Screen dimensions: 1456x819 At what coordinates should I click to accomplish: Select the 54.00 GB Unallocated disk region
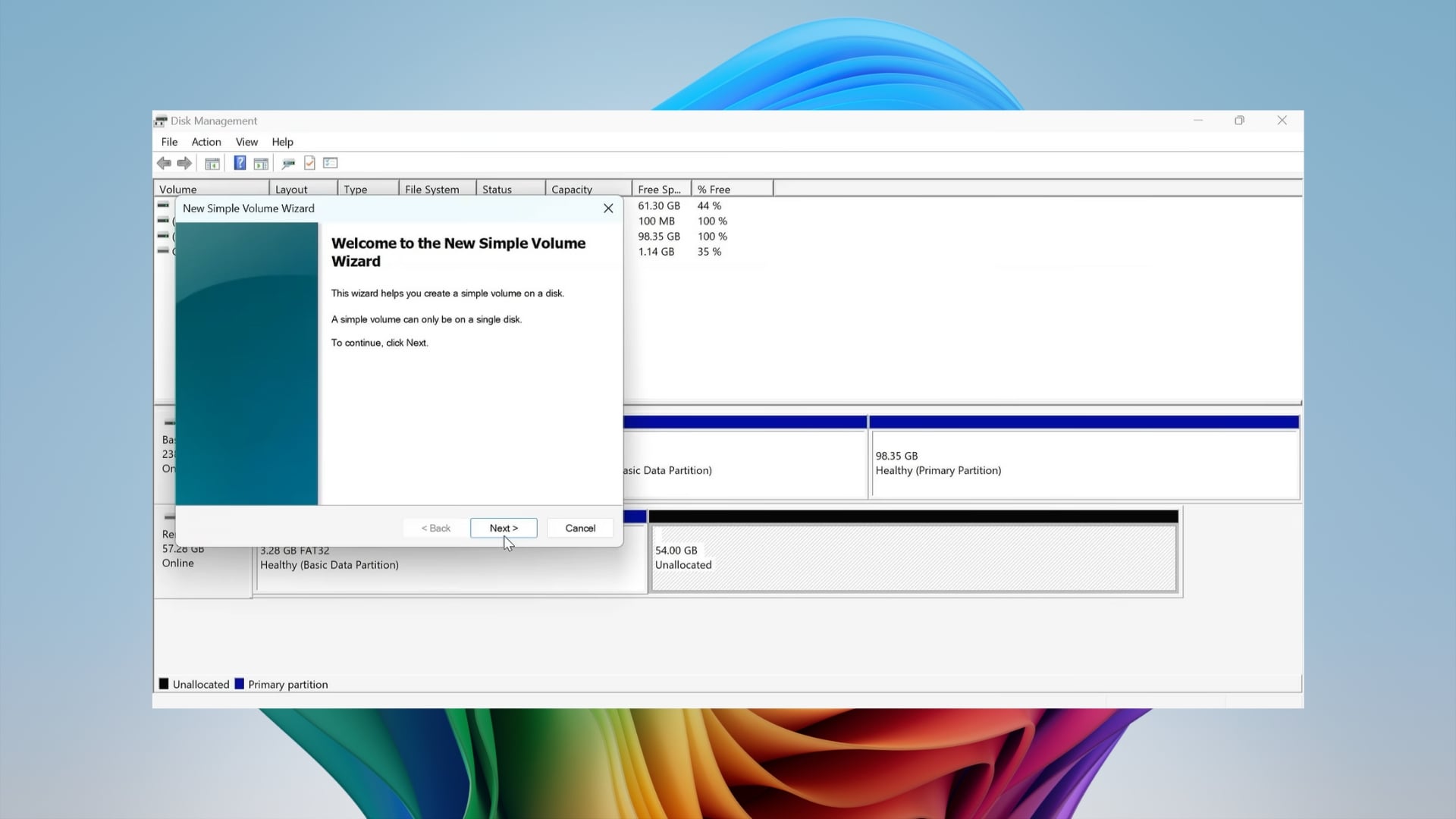pyautogui.click(x=910, y=557)
